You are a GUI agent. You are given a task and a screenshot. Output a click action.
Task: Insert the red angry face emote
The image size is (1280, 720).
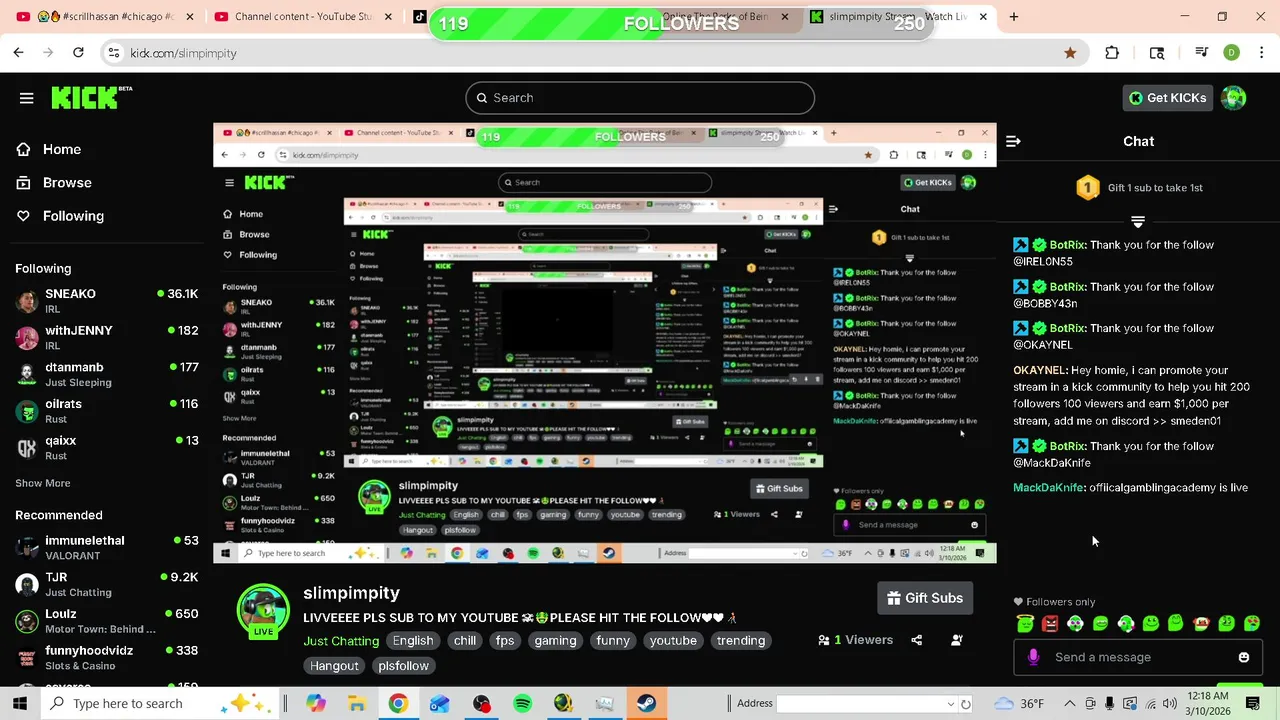[1050, 623]
